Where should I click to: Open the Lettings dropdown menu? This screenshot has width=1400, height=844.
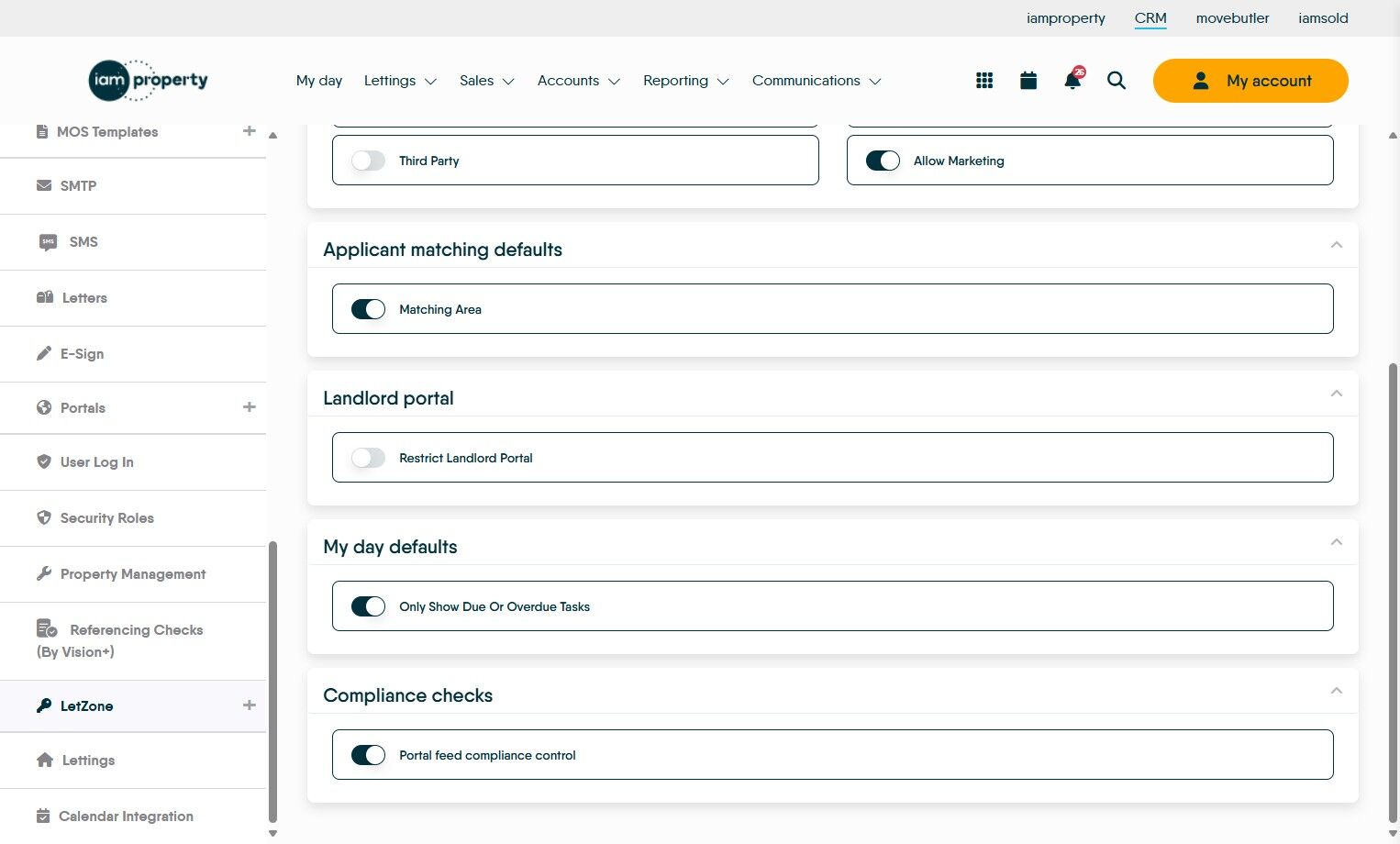tap(400, 81)
